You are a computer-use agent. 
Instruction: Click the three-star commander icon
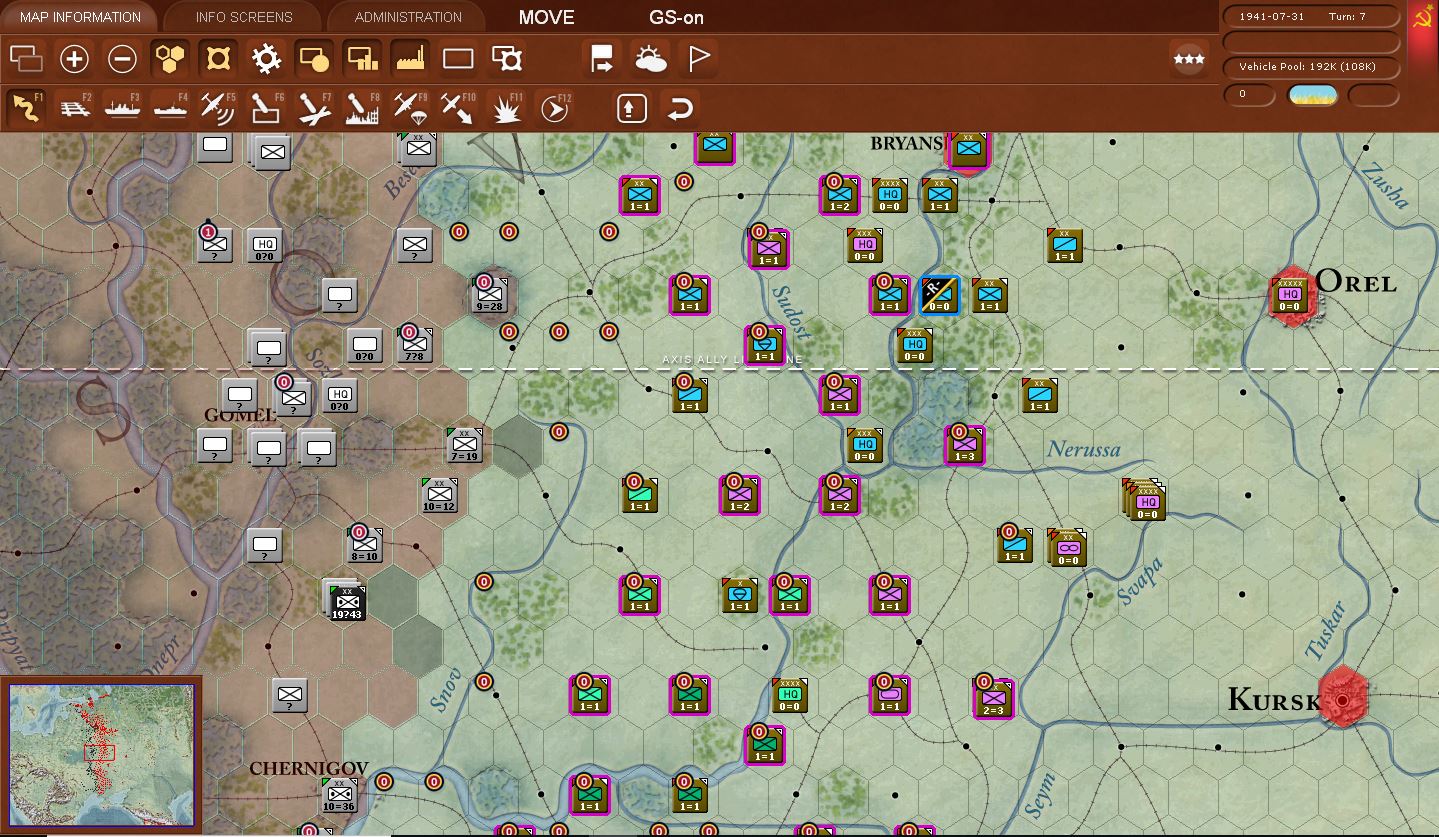pos(1189,59)
